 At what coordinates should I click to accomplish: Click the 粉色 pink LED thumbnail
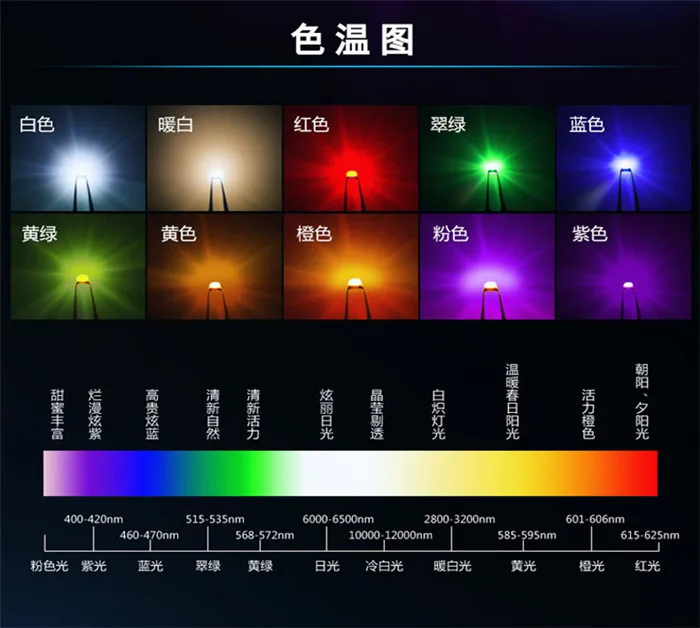click(487, 266)
